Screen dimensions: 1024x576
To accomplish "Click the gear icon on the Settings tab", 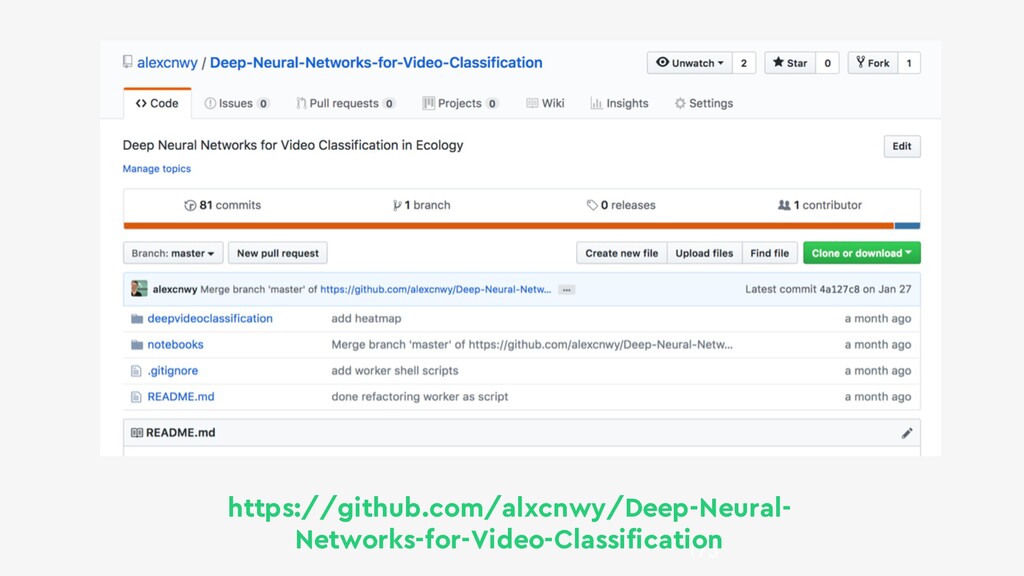I will pos(680,103).
